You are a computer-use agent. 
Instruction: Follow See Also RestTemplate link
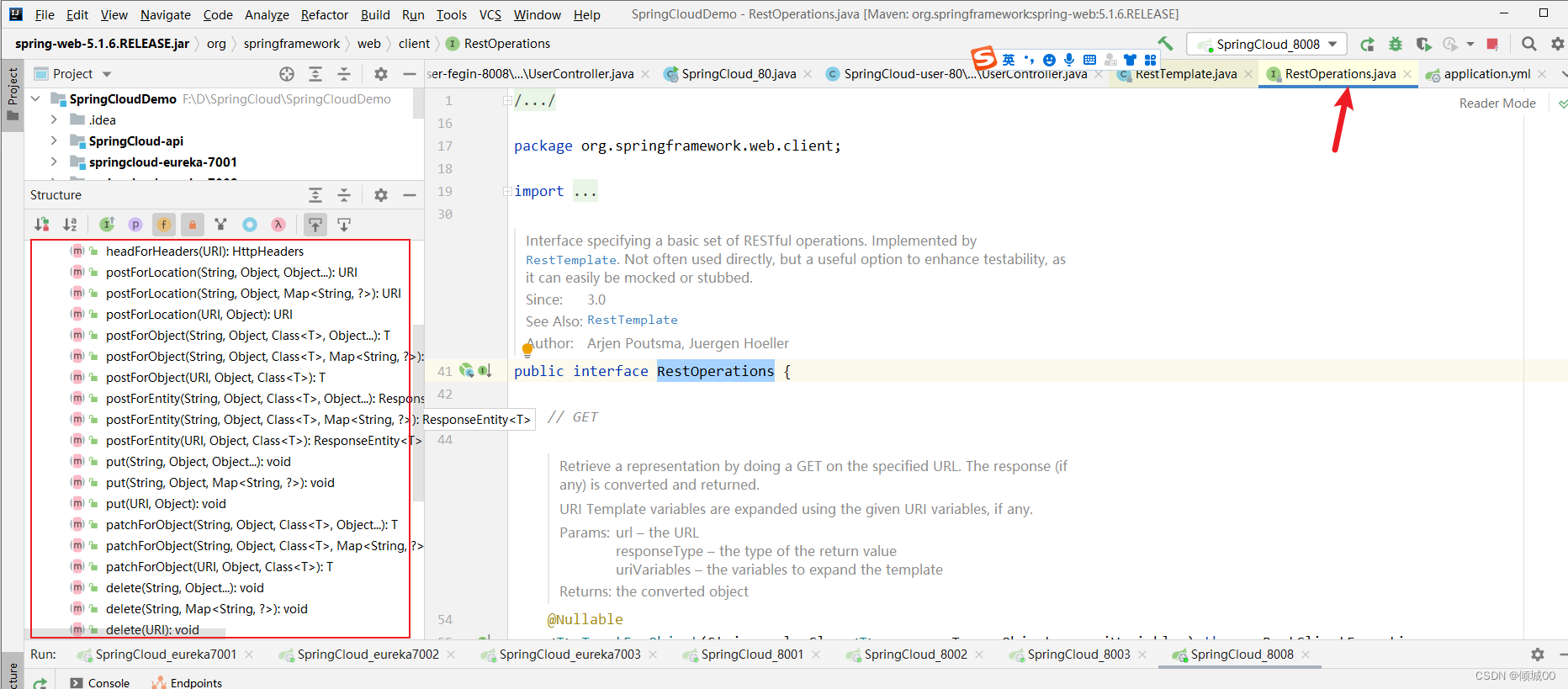point(633,321)
